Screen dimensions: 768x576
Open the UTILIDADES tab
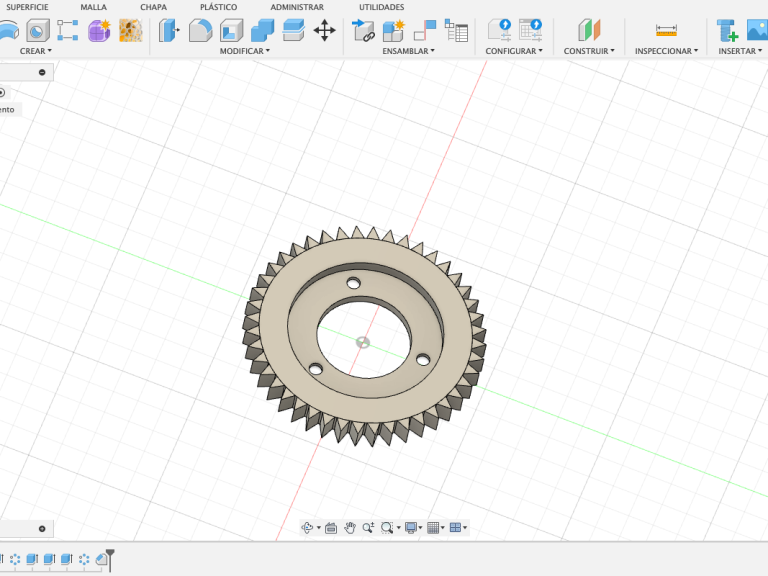[381, 7]
